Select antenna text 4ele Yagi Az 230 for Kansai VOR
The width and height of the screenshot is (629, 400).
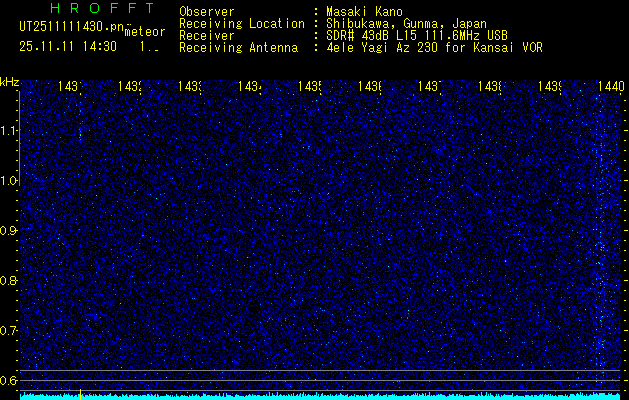point(434,48)
